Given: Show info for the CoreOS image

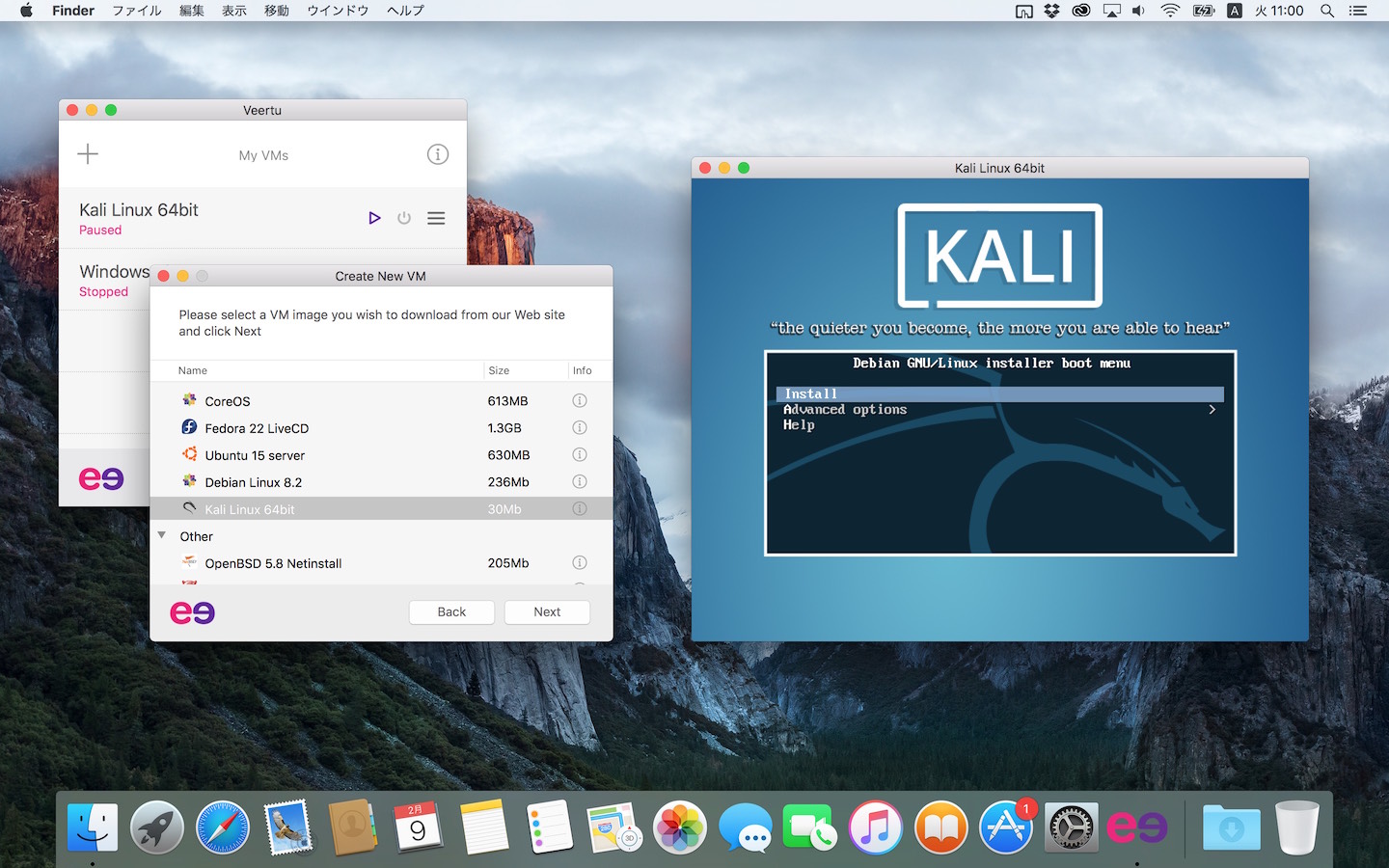Looking at the screenshot, I should pyautogui.click(x=580, y=400).
